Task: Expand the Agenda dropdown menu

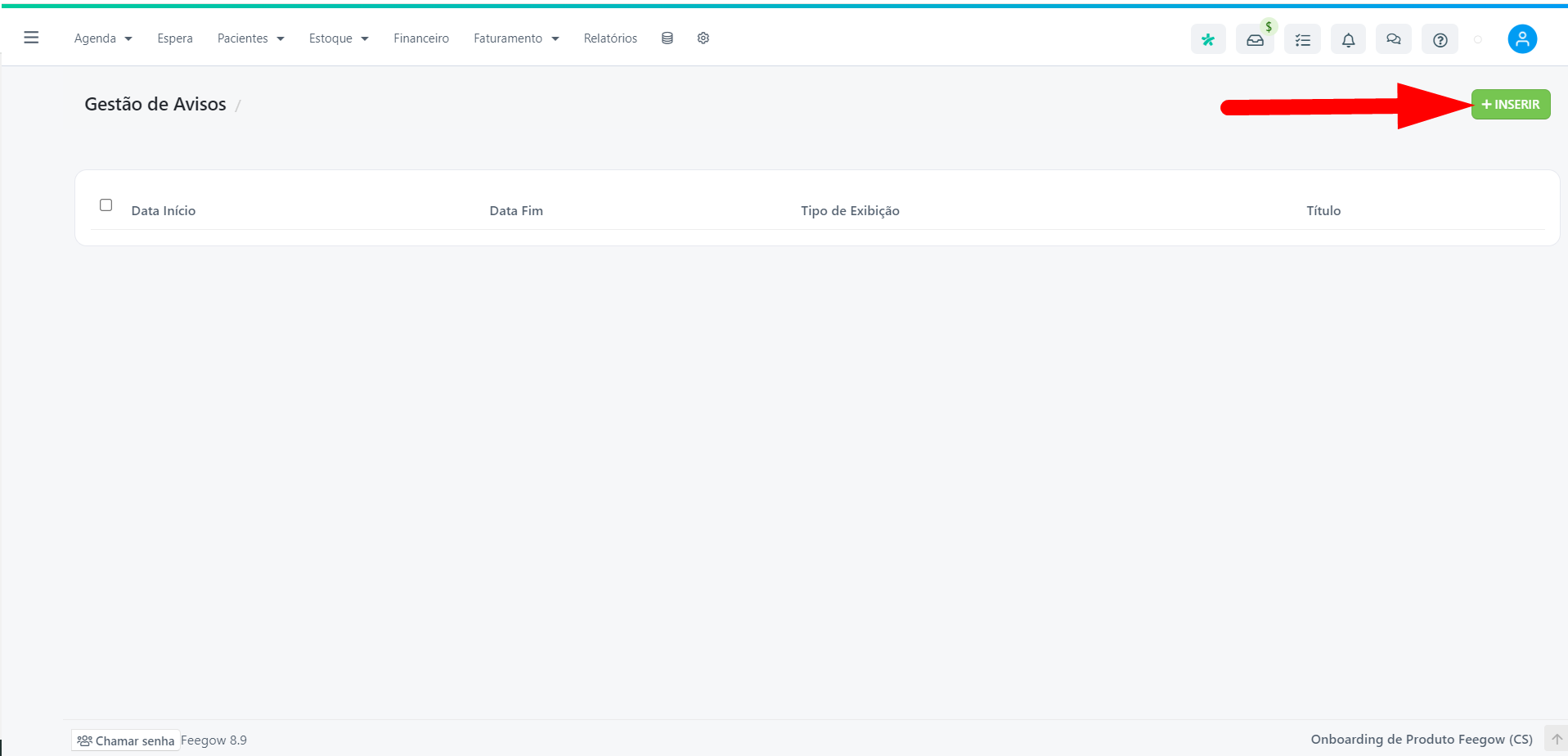Action: pos(103,38)
